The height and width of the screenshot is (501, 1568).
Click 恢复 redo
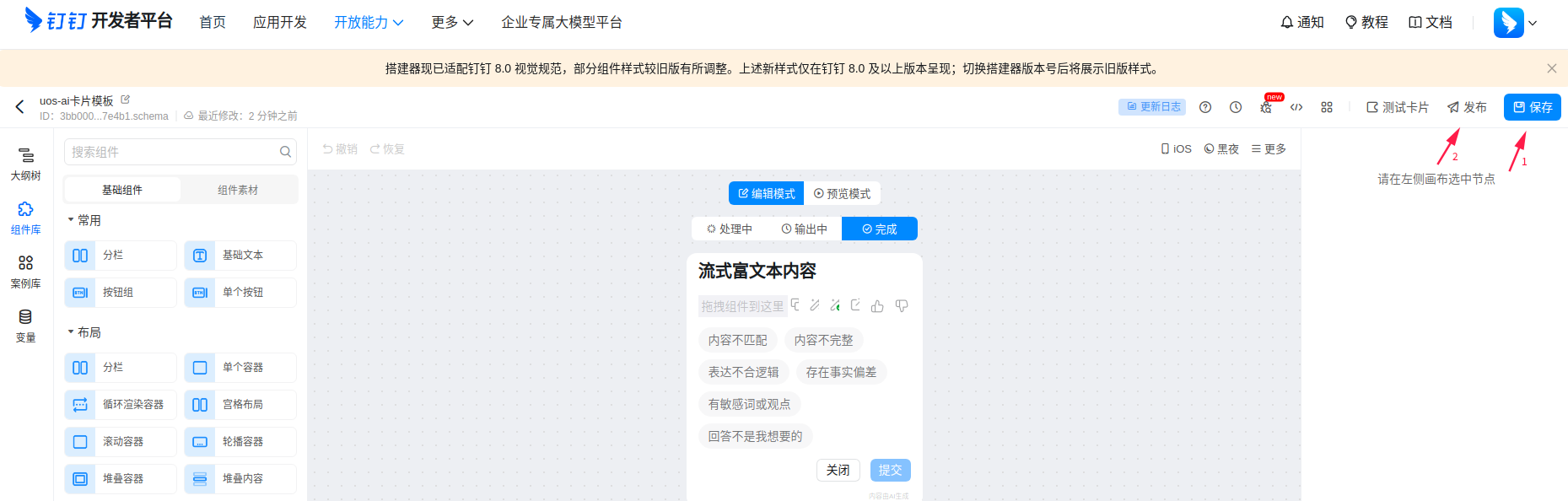(x=387, y=148)
